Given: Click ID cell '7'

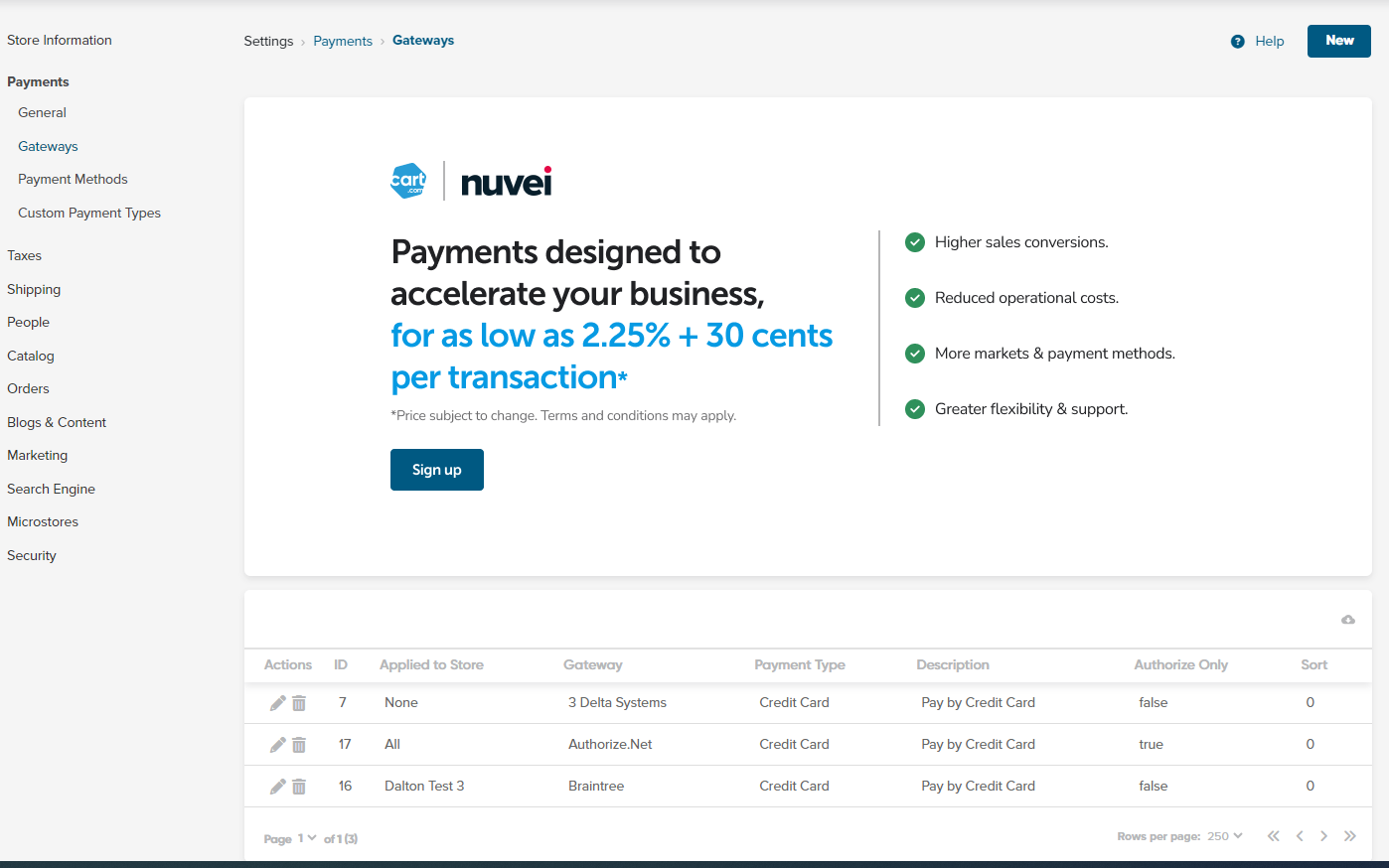Looking at the screenshot, I should 343,703.
